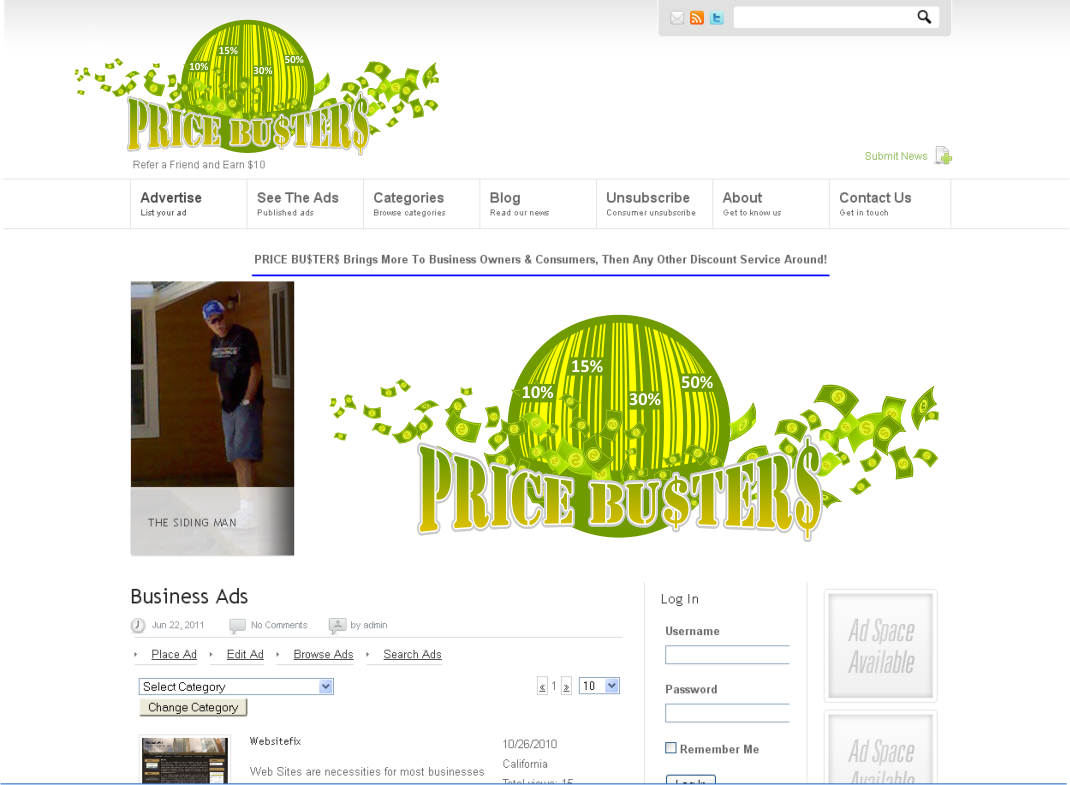
Task: Click into the Username field
Action: 727,655
